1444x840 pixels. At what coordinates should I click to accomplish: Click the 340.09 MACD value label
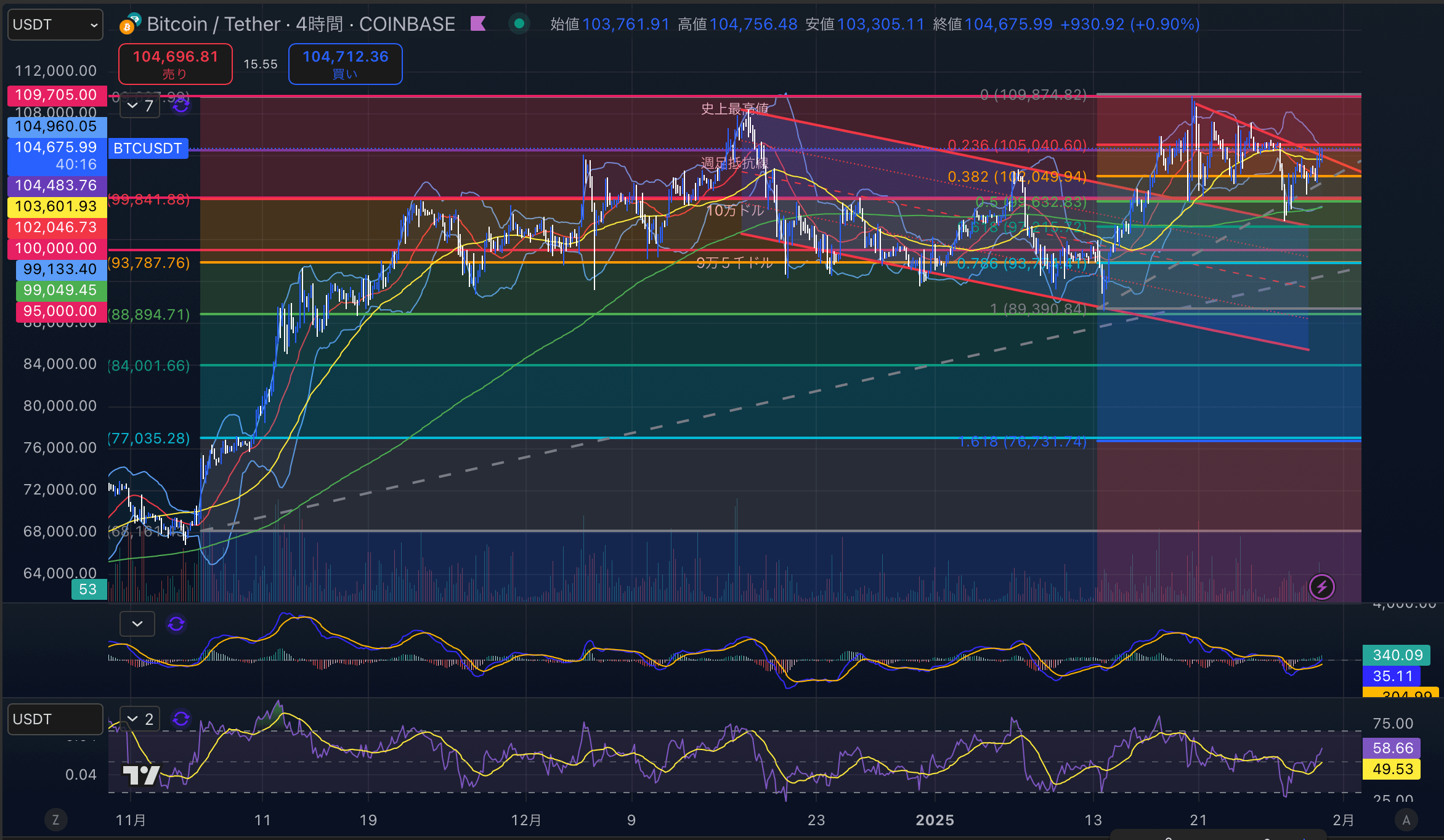[1396, 655]
